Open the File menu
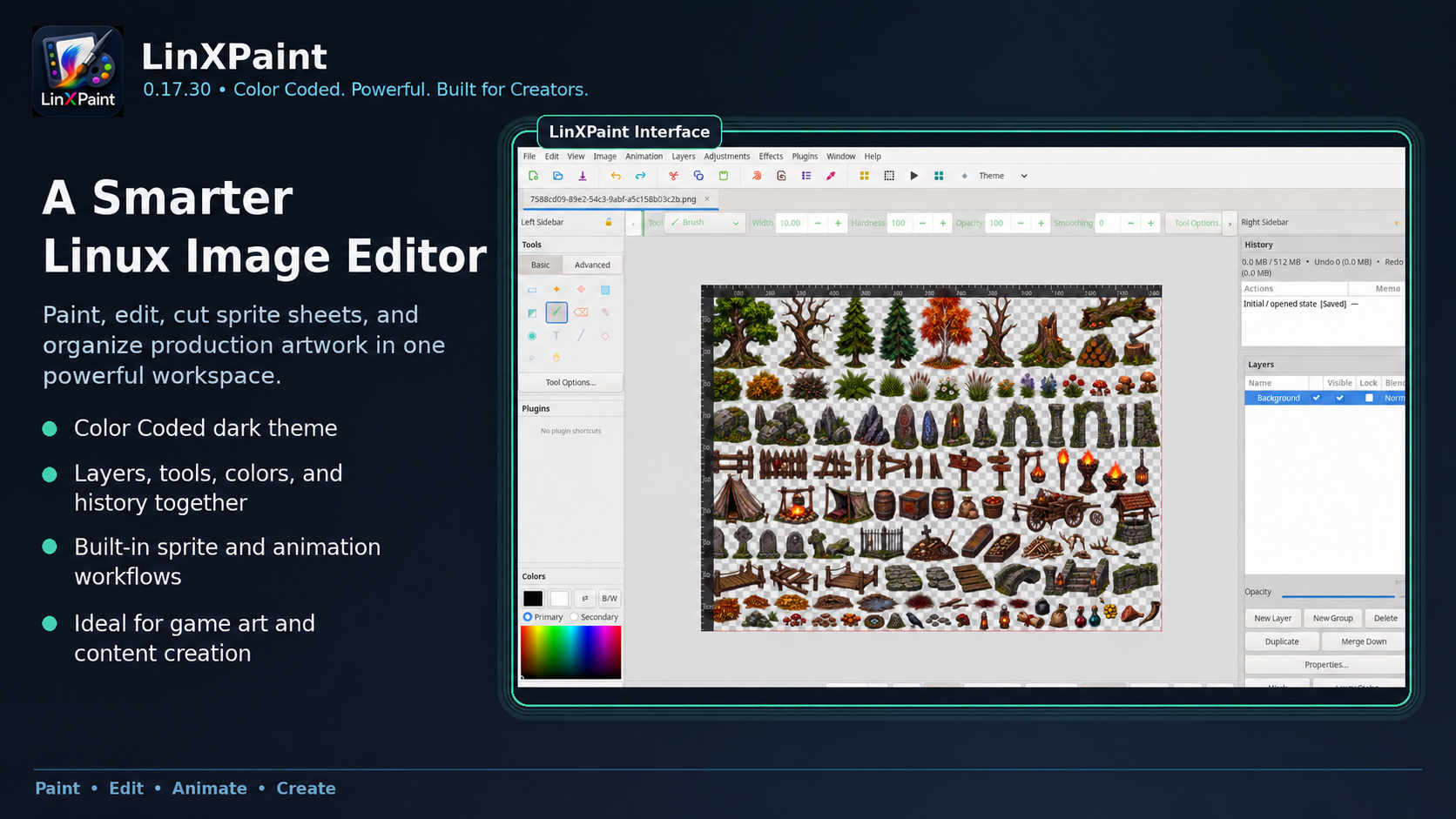Image resolution: width=1456 pixels, height=819 pixels. 529,157
